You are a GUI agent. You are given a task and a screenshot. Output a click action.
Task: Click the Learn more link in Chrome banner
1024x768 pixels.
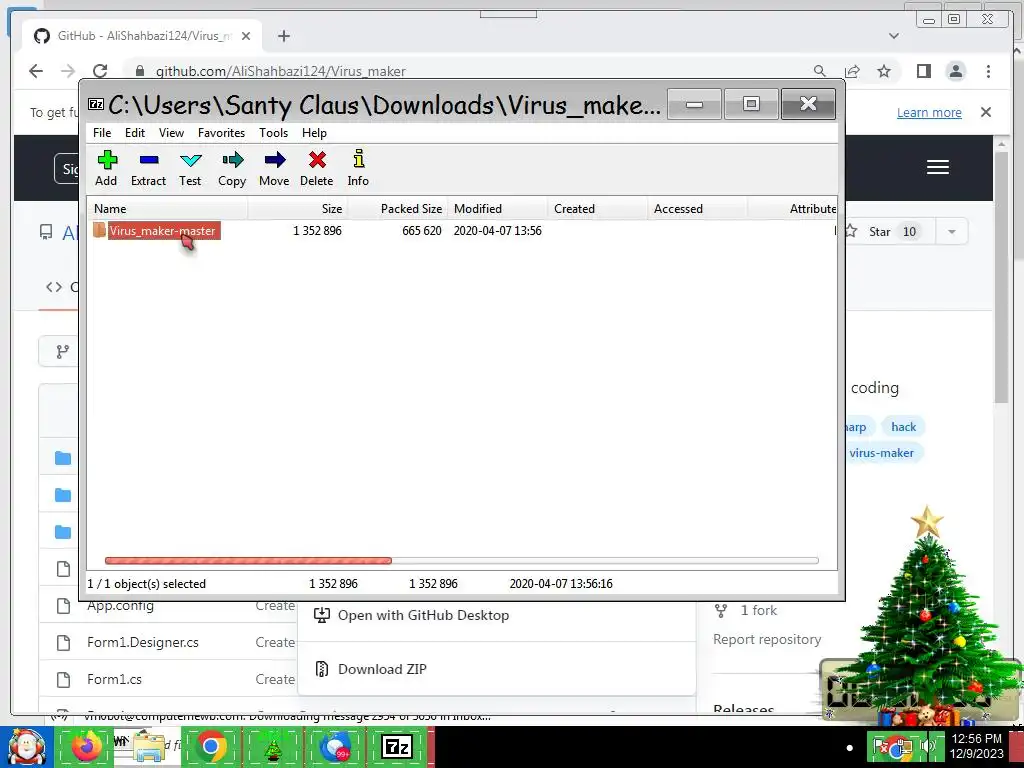point(929,112)
